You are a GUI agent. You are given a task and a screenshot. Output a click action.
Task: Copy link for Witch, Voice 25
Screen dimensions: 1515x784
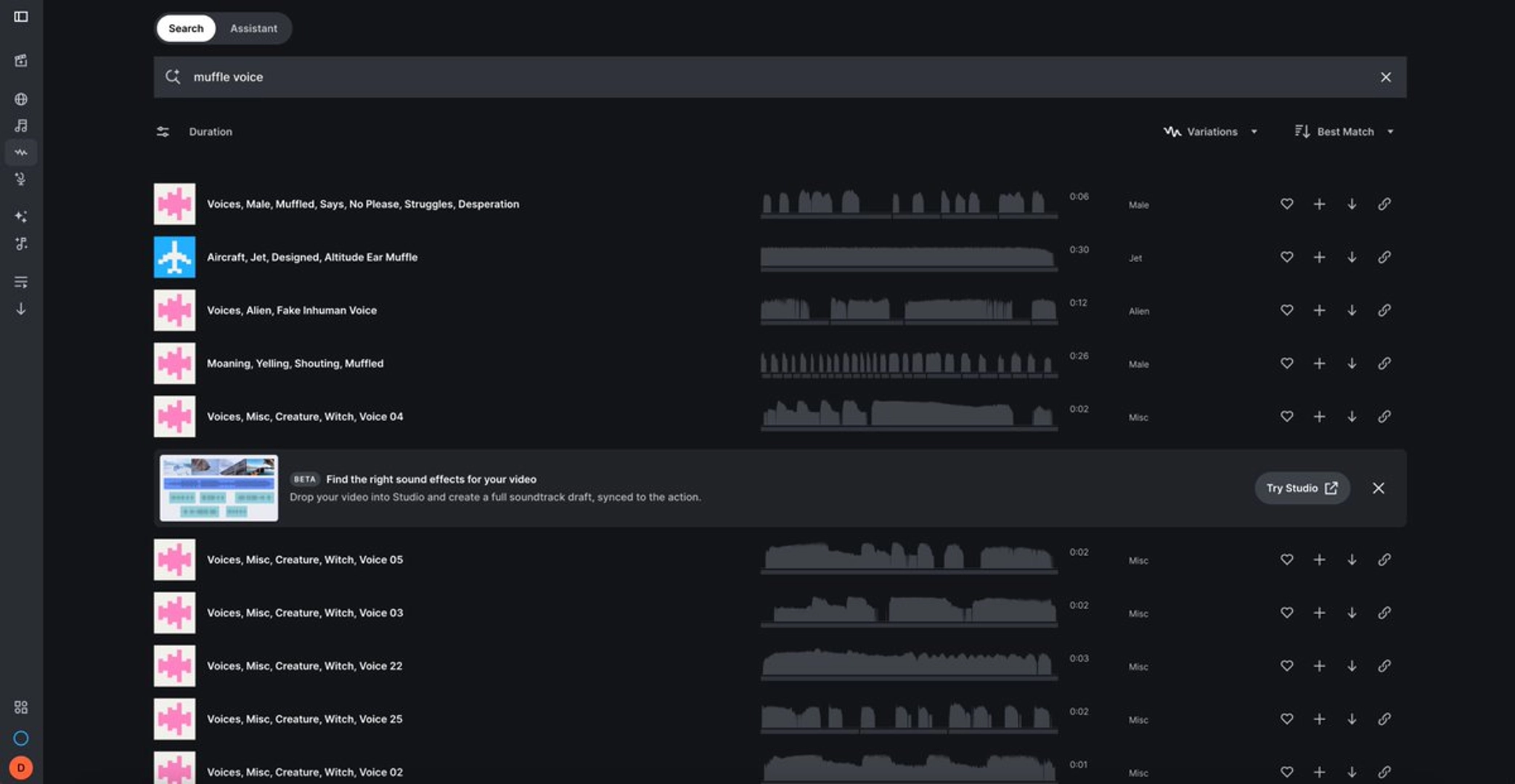(1384, 719)
